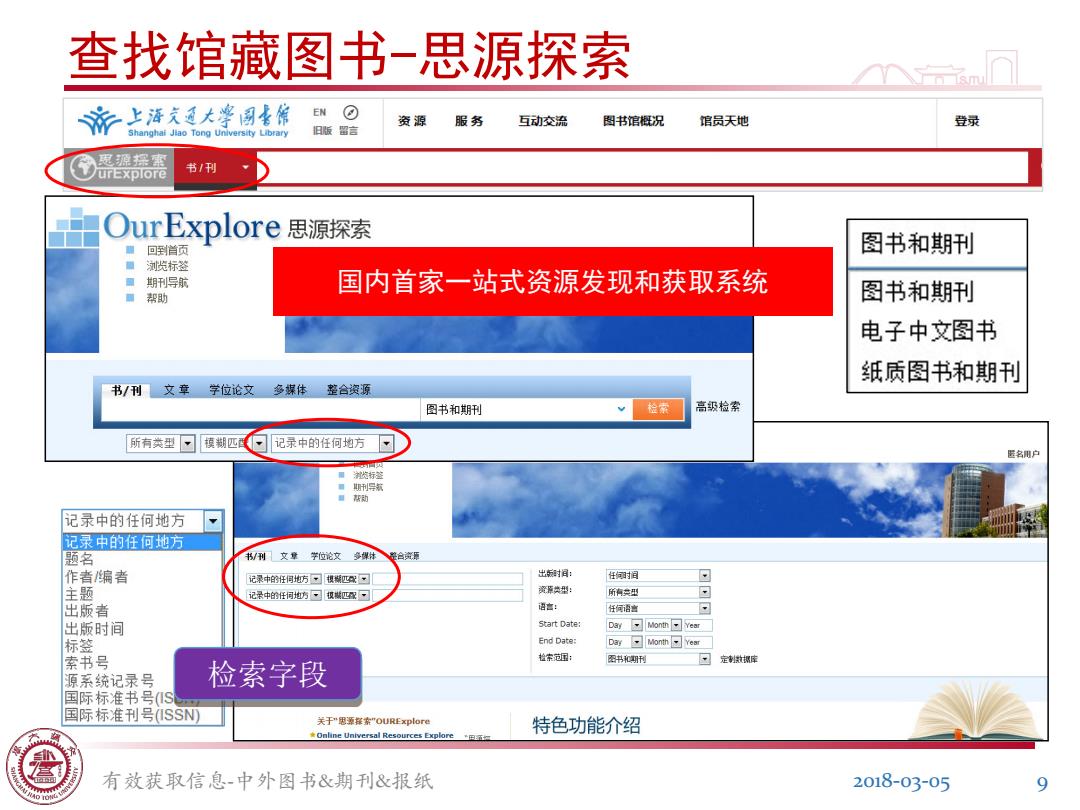This screenshot has width=1080, height=810.
Task: Select 整合资源 tab in simple search panel
Action: (x=349, y=390)
